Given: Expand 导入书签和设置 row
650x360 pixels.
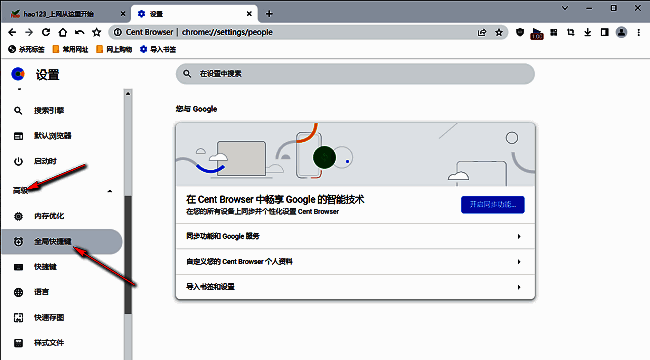Looking at the screenshot, I should click(x=355, y=287).
